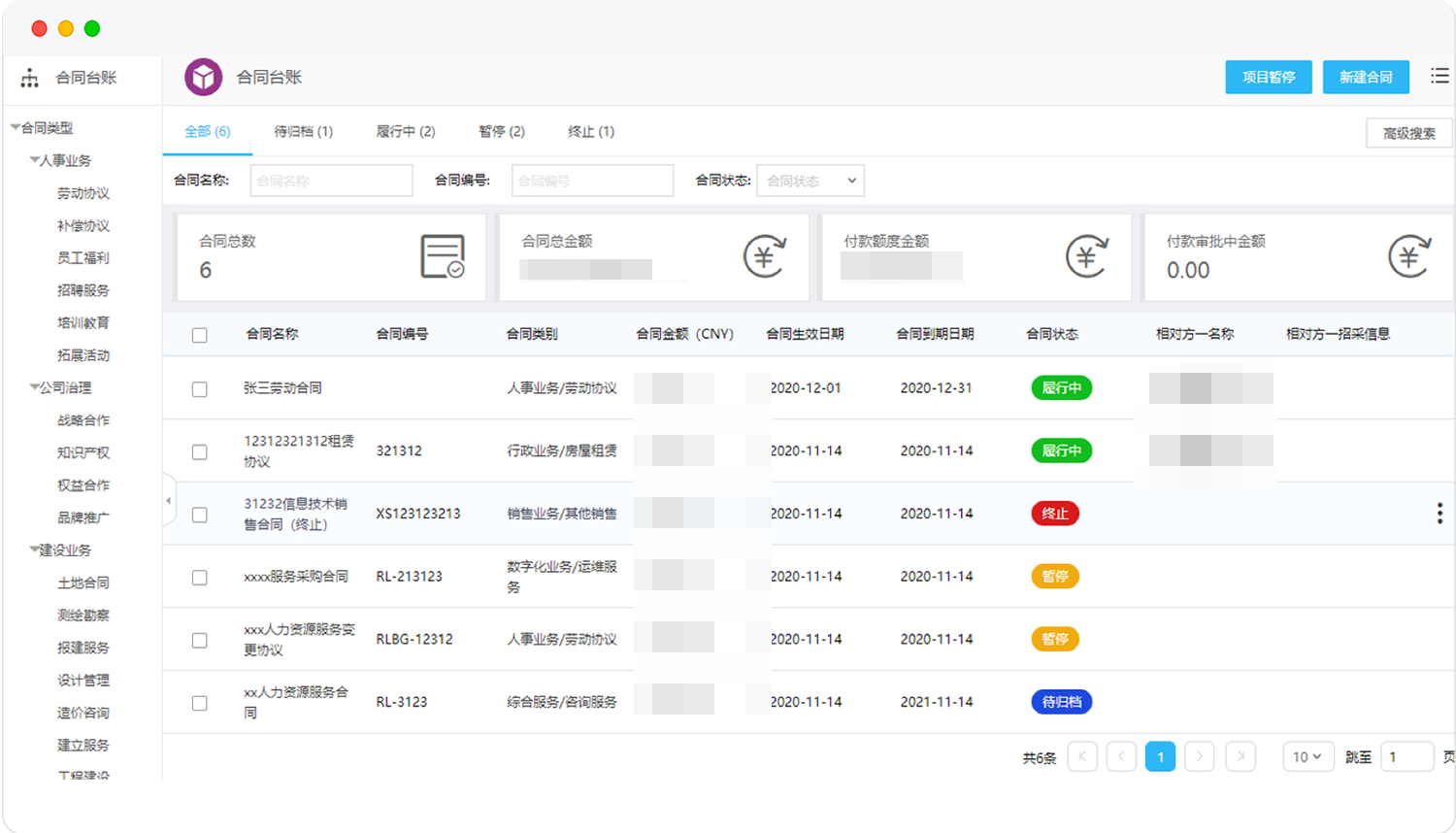Click the 待归档 status badge
This screenshot has width=1456, height=833.
coord(1061,702)
